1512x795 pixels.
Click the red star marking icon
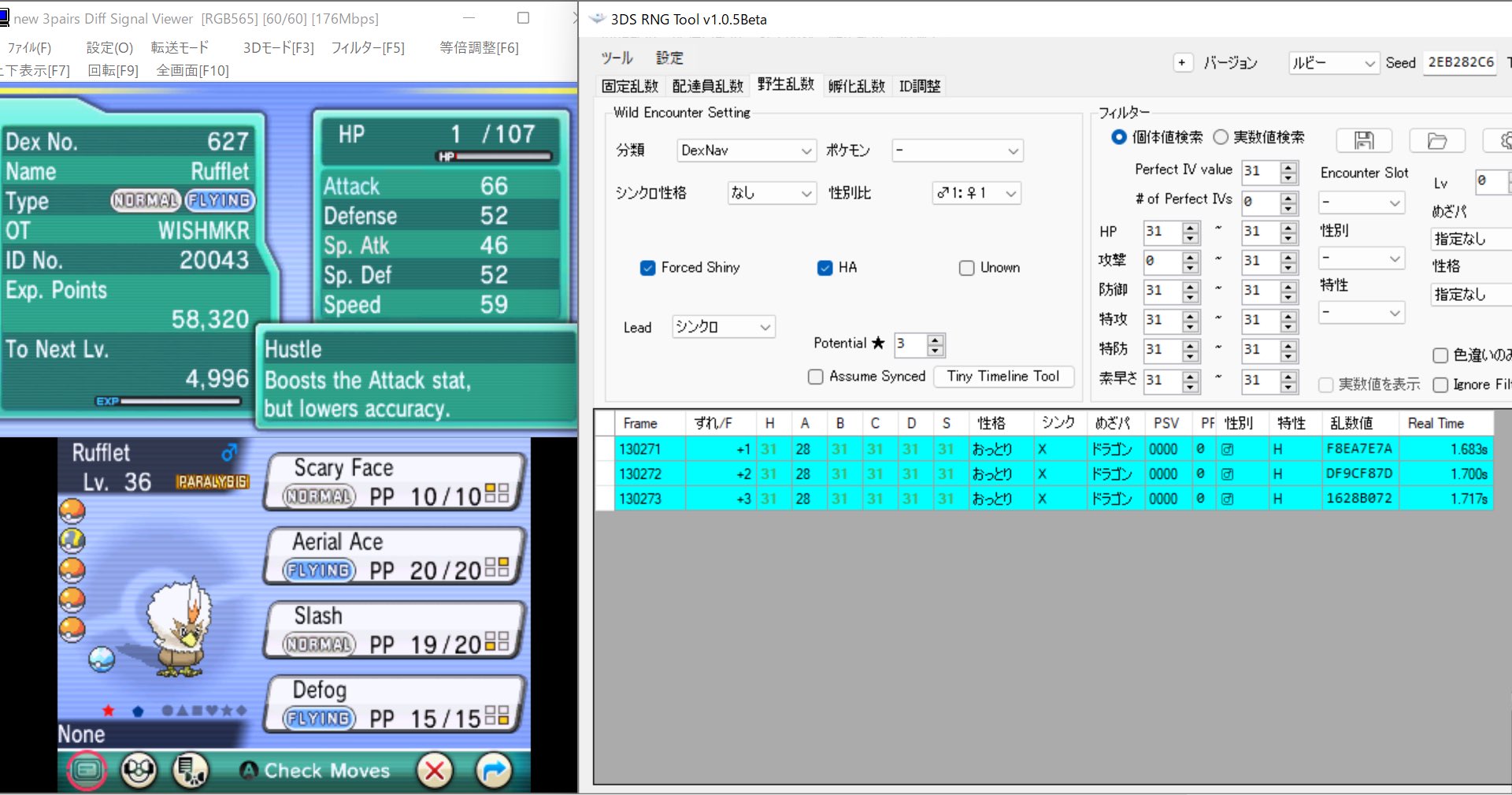[x=109, y=711]
